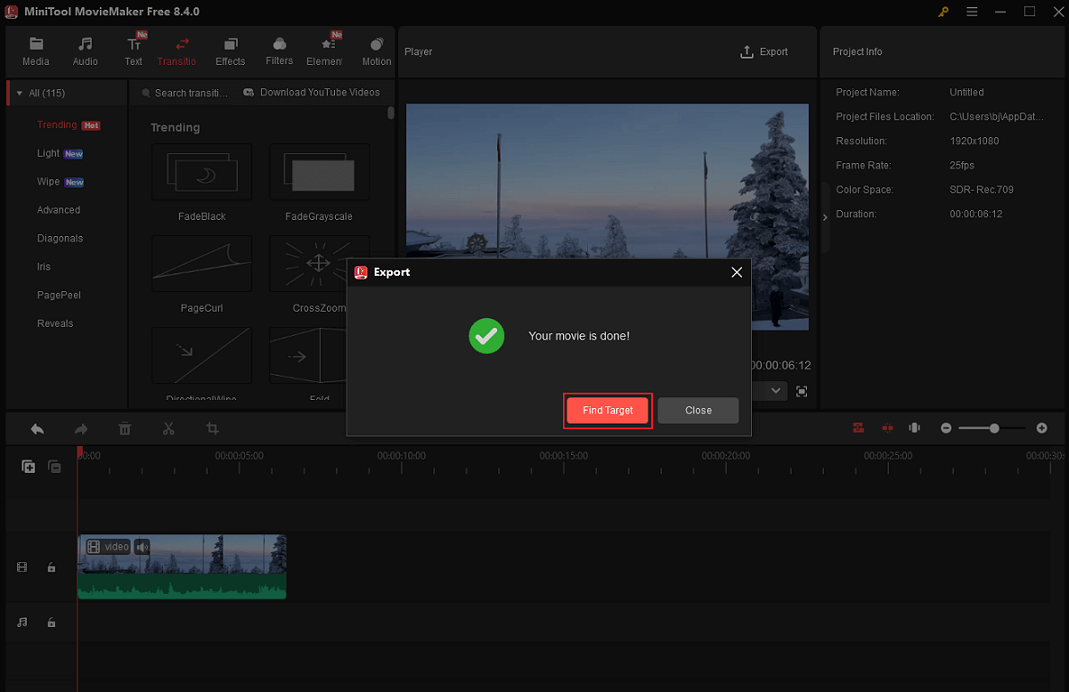
Task: Toggle the audio track lock
Action: tap(51, 622)
